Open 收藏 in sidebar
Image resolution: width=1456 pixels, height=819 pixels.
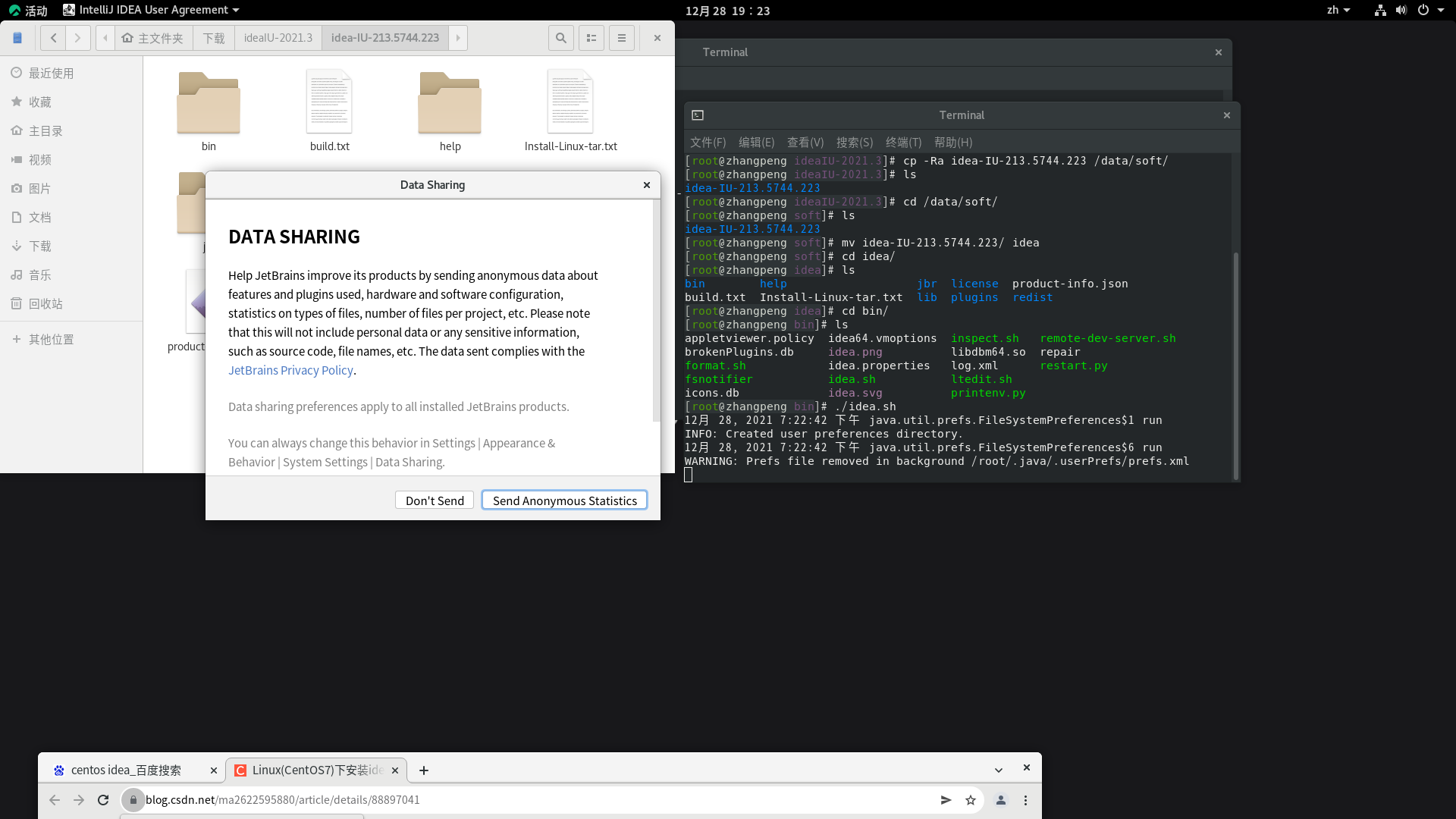[x=71, y=102]
